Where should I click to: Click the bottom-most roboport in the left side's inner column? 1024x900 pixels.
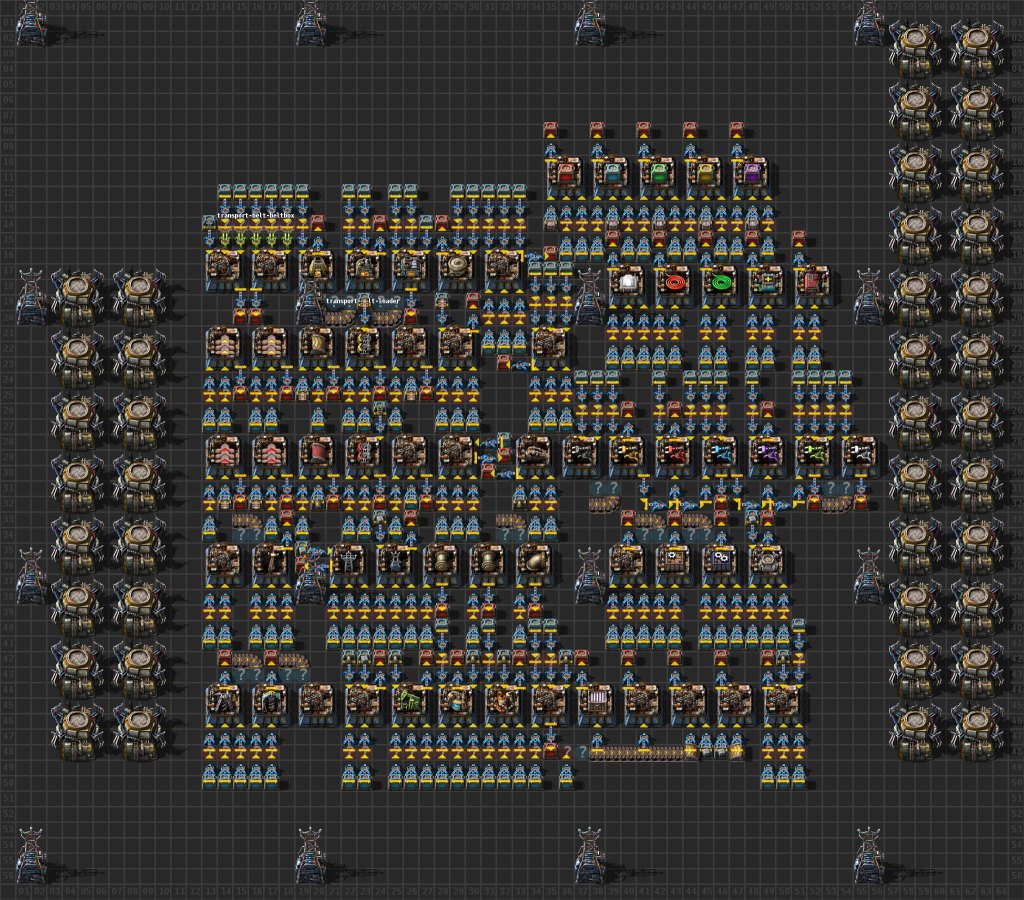coord(140,731)
